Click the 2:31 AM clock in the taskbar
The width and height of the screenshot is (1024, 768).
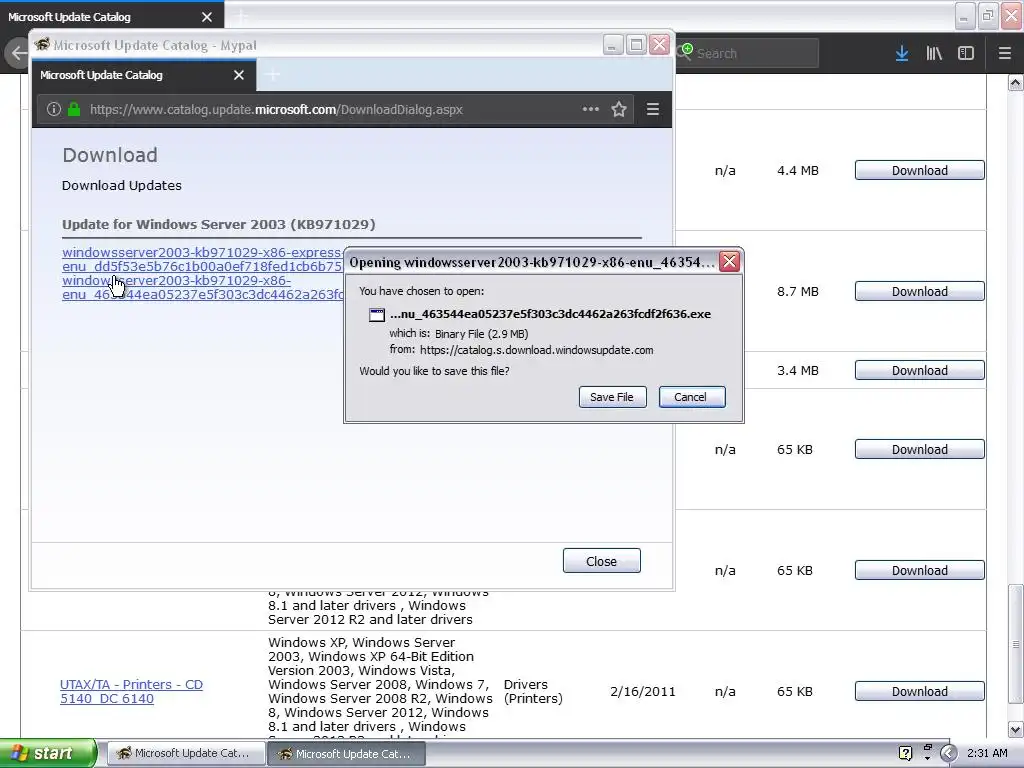tap(987, 753)
